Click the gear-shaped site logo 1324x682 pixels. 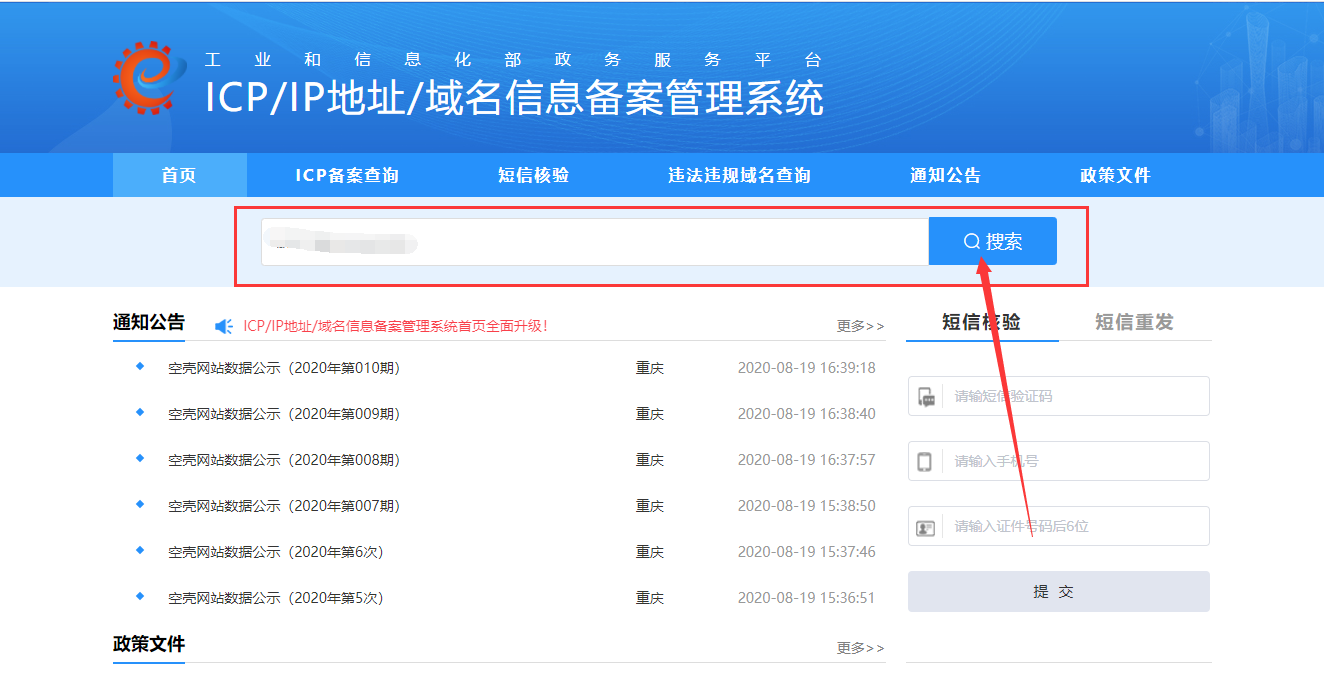(x=150, y=76)
